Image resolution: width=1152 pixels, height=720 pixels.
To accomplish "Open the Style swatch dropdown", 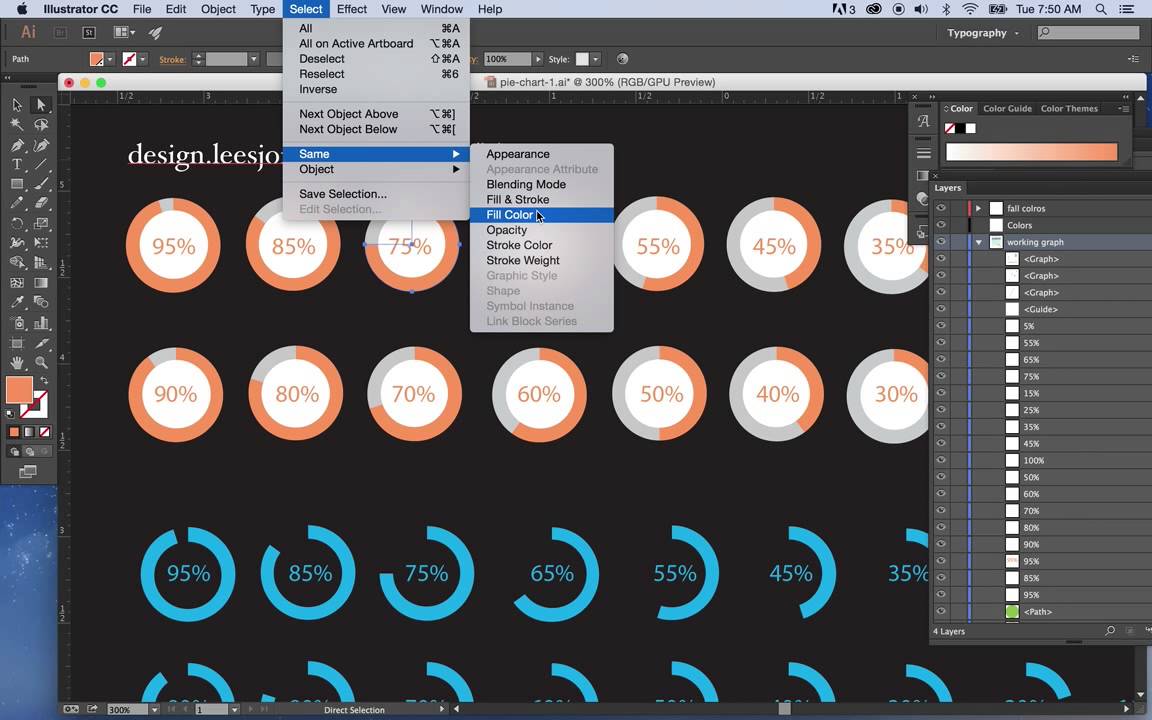I will click(596, 60).
